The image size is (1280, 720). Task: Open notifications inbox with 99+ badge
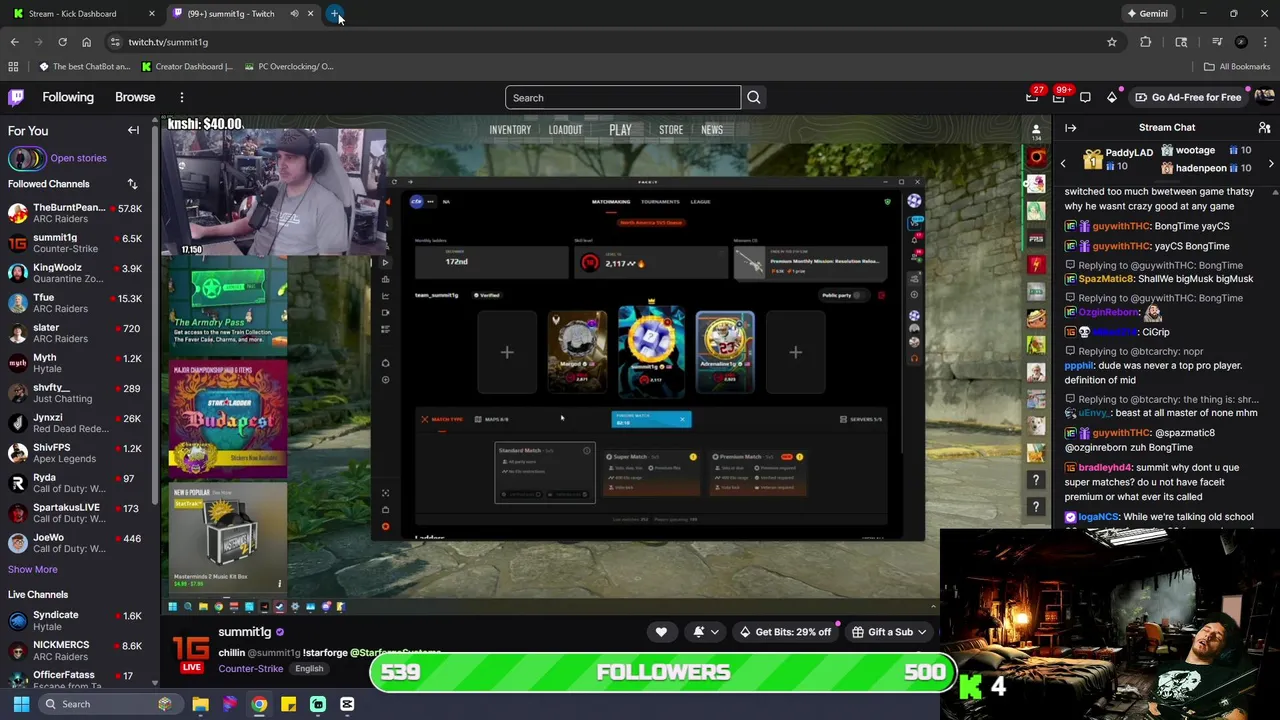pyautogui.click(x=1059, y=97)
